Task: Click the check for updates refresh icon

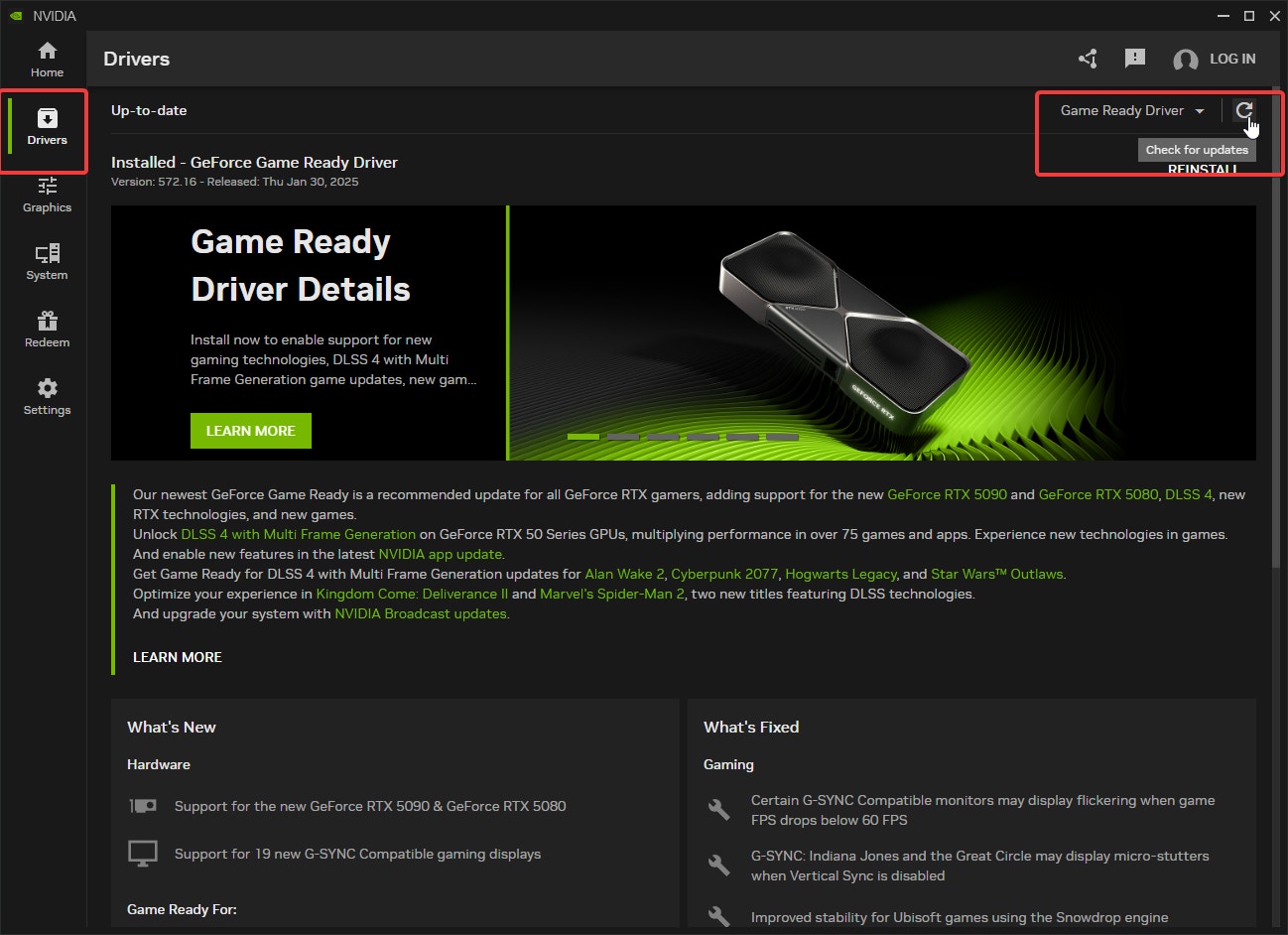Action: click(x=1243, y=110)
